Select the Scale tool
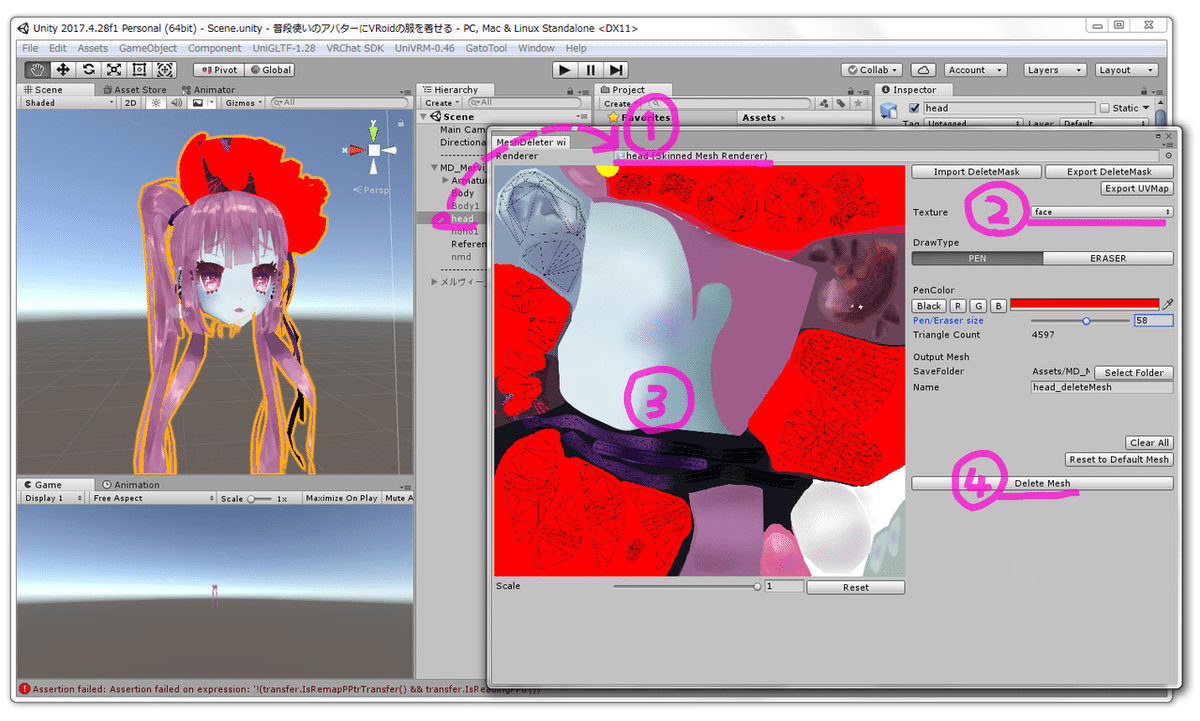 click(114, 70)
